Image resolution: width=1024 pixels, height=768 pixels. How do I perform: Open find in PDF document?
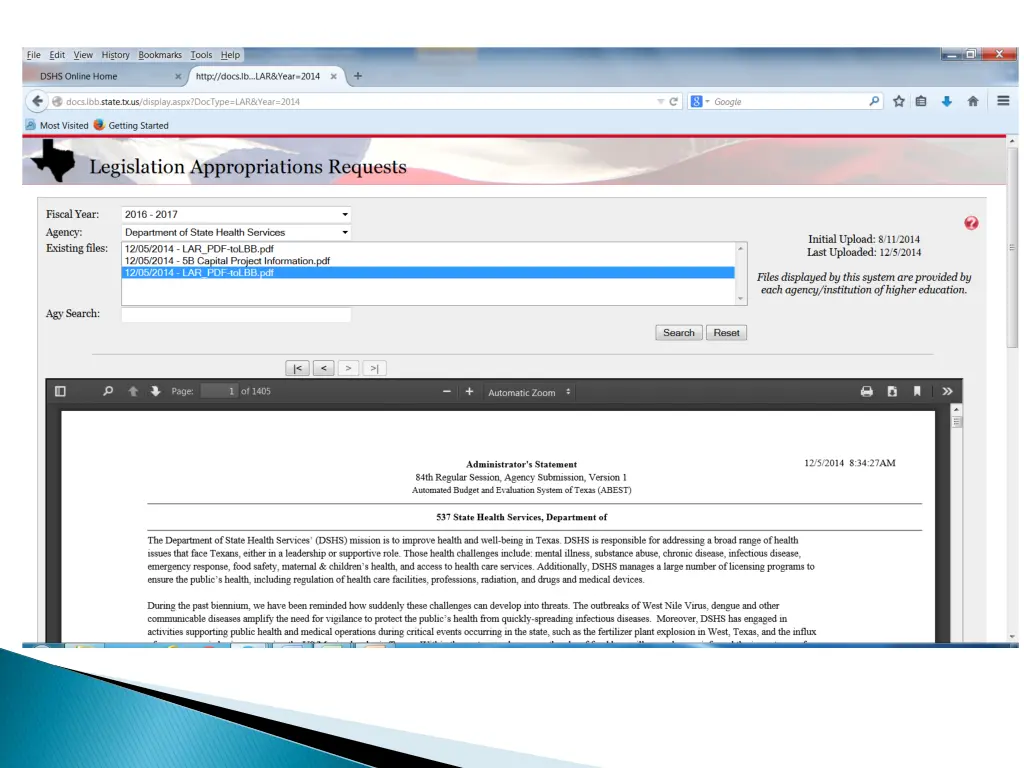point(108,391)
